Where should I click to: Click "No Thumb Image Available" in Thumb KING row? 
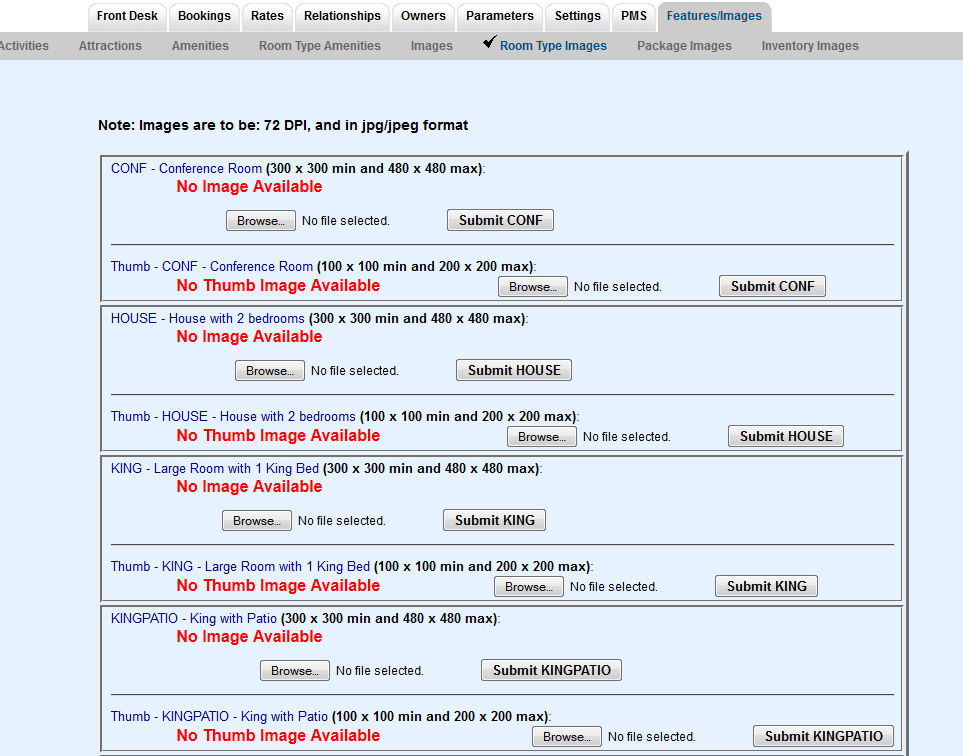278,585
